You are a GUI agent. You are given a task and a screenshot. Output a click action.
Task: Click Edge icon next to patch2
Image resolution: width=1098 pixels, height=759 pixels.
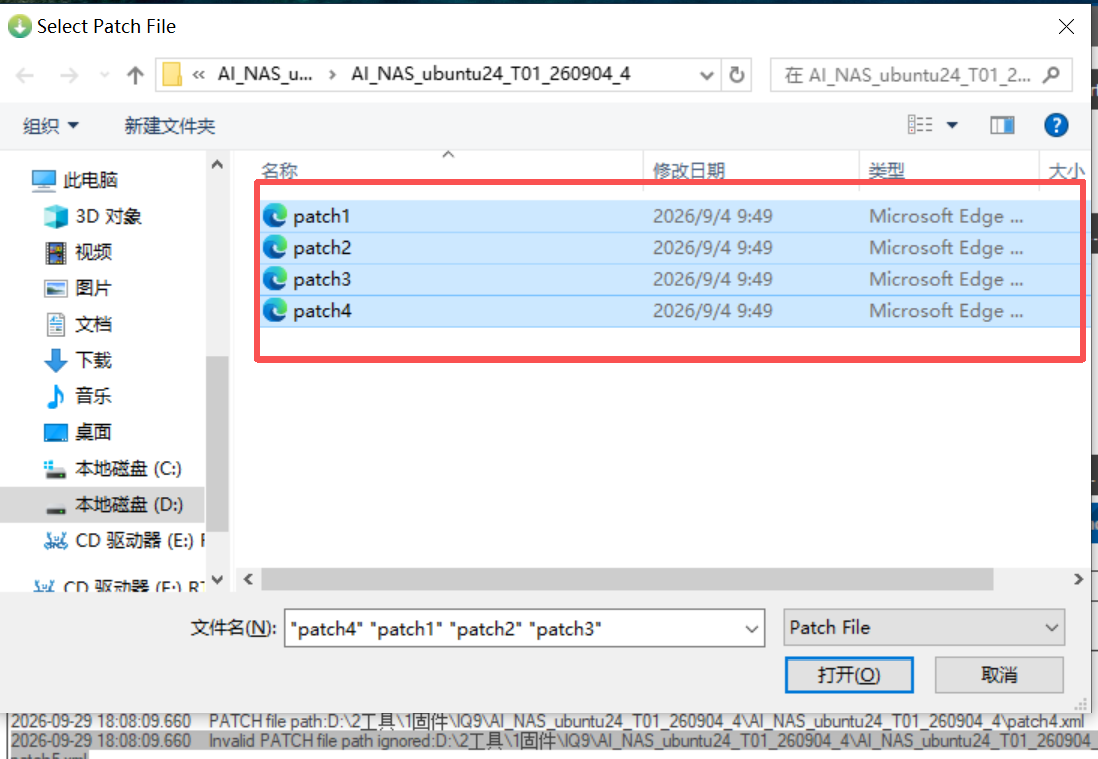(275, 247)
